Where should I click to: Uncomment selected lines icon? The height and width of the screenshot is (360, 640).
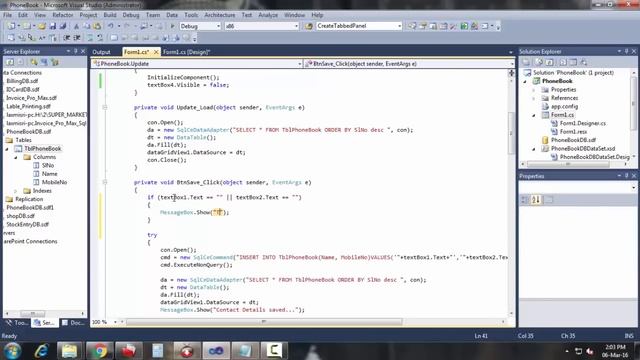100,38
